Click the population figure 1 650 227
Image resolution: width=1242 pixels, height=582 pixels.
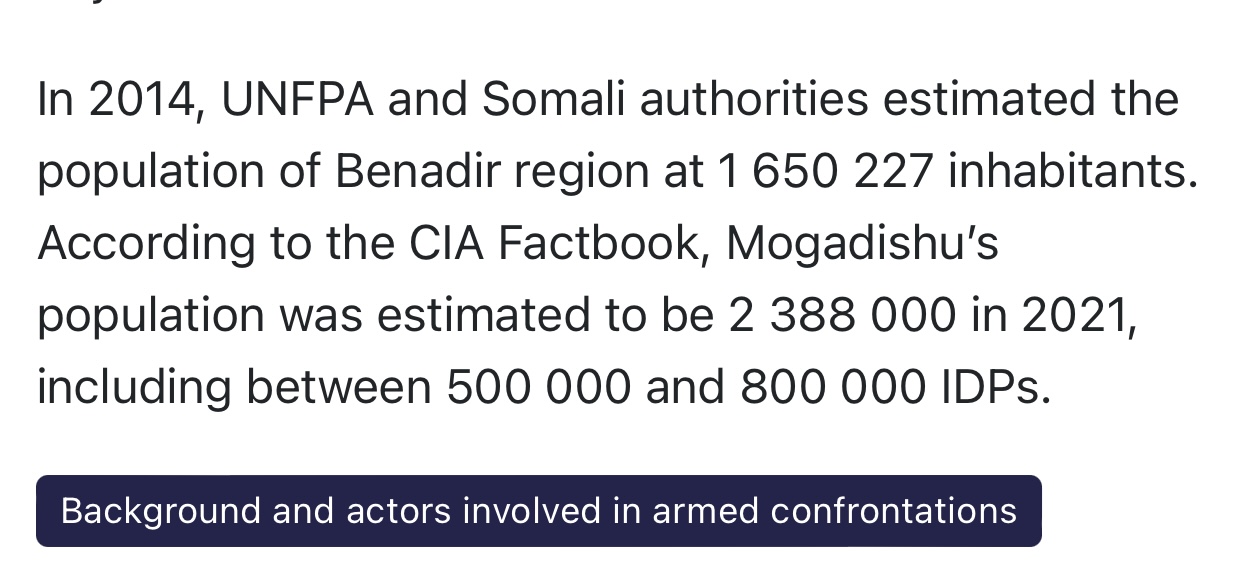[825, 172]
